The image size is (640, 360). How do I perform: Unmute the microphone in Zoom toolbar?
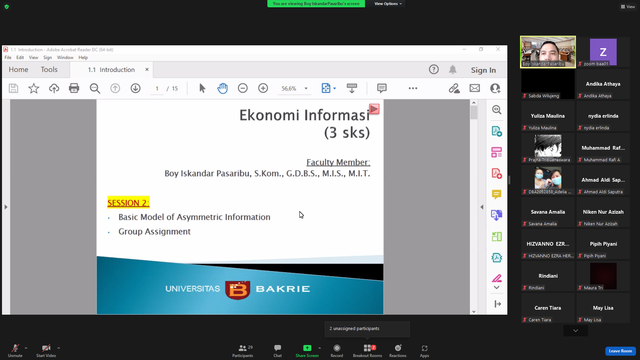(x=15, y=350)
